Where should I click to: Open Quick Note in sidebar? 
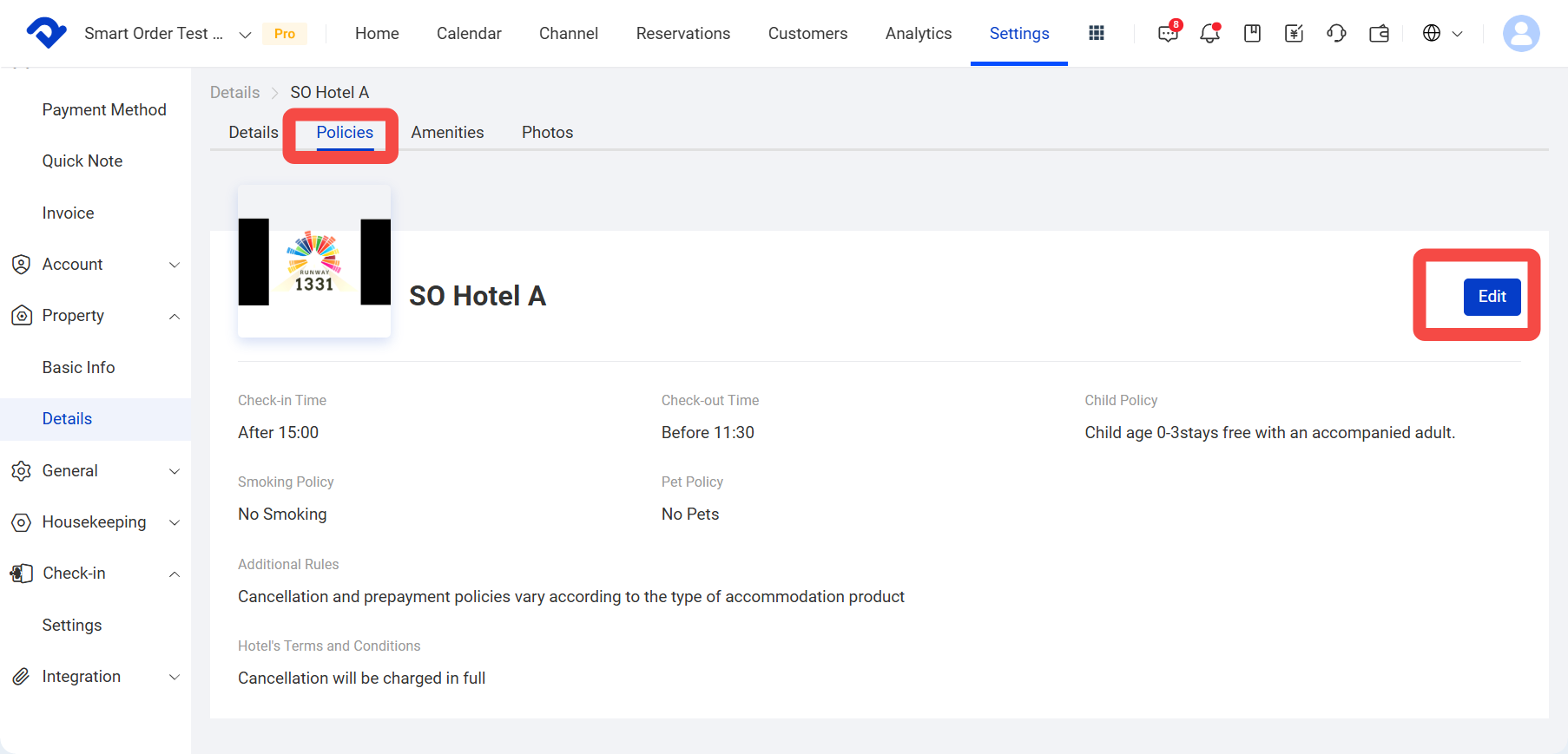click(x=82, y=161)
